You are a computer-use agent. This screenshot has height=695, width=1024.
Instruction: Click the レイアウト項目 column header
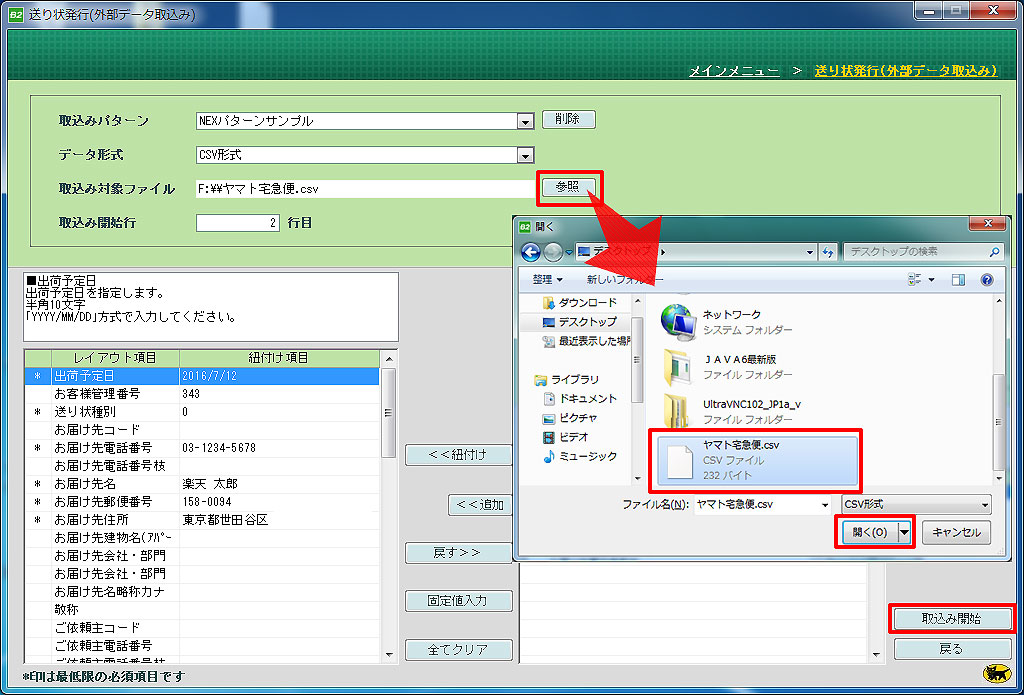point(115,358)
